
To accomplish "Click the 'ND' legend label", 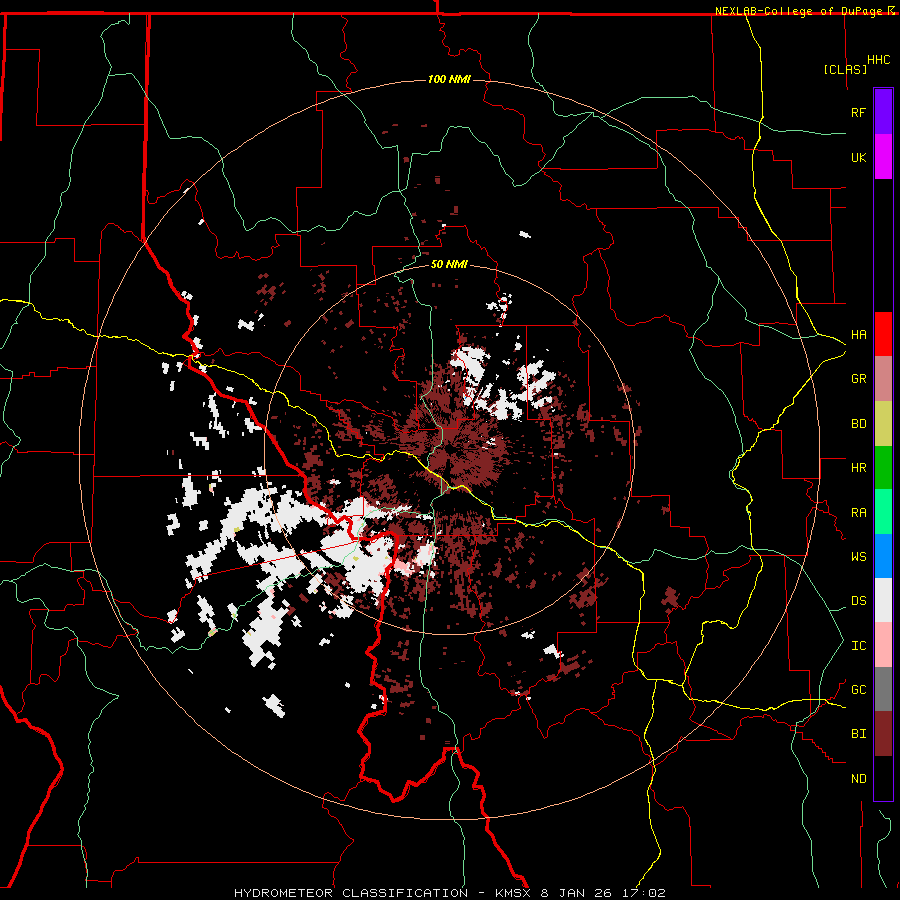I will (859, 779).
